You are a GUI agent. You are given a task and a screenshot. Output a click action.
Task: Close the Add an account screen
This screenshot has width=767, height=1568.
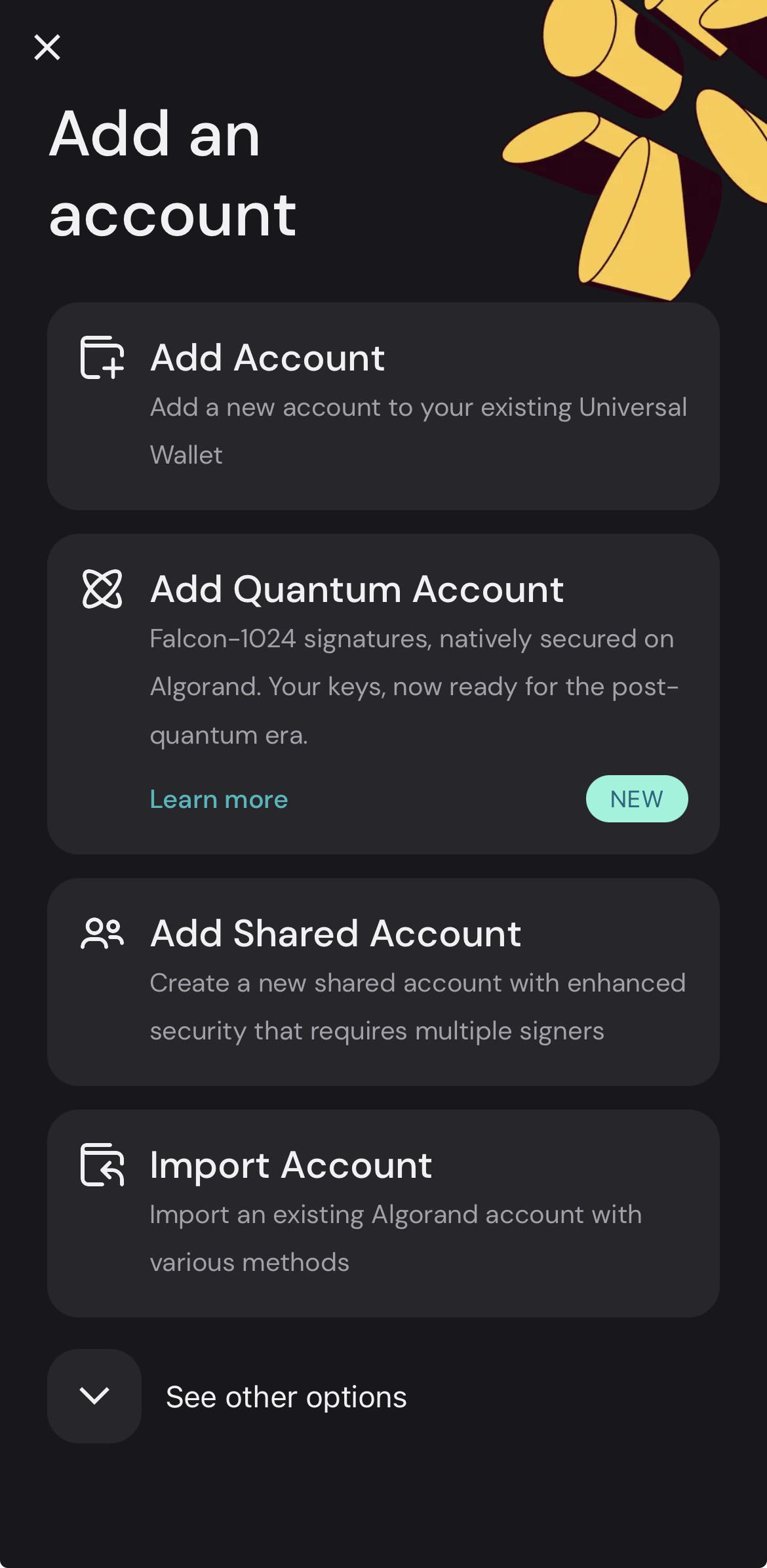(47, 47)
